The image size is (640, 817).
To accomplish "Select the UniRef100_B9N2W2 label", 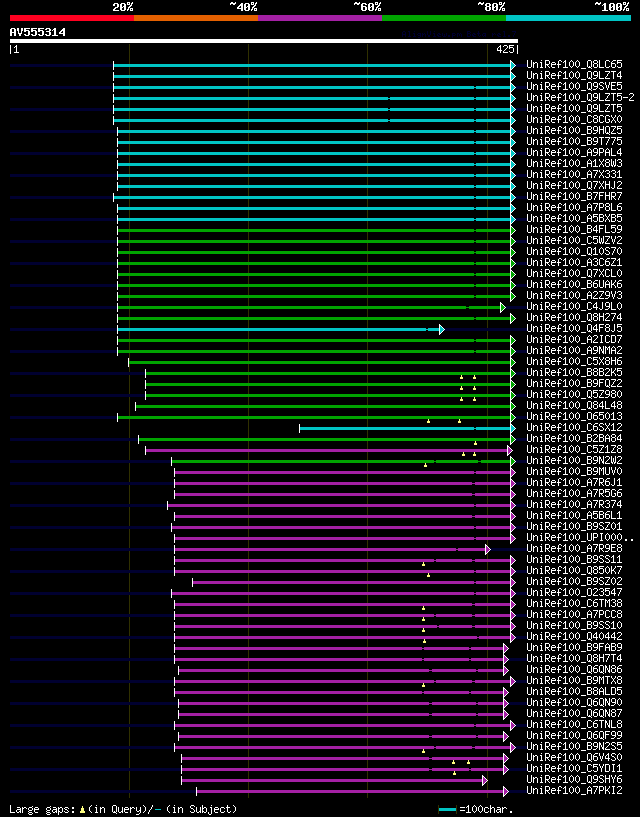I will click(574, 460).
